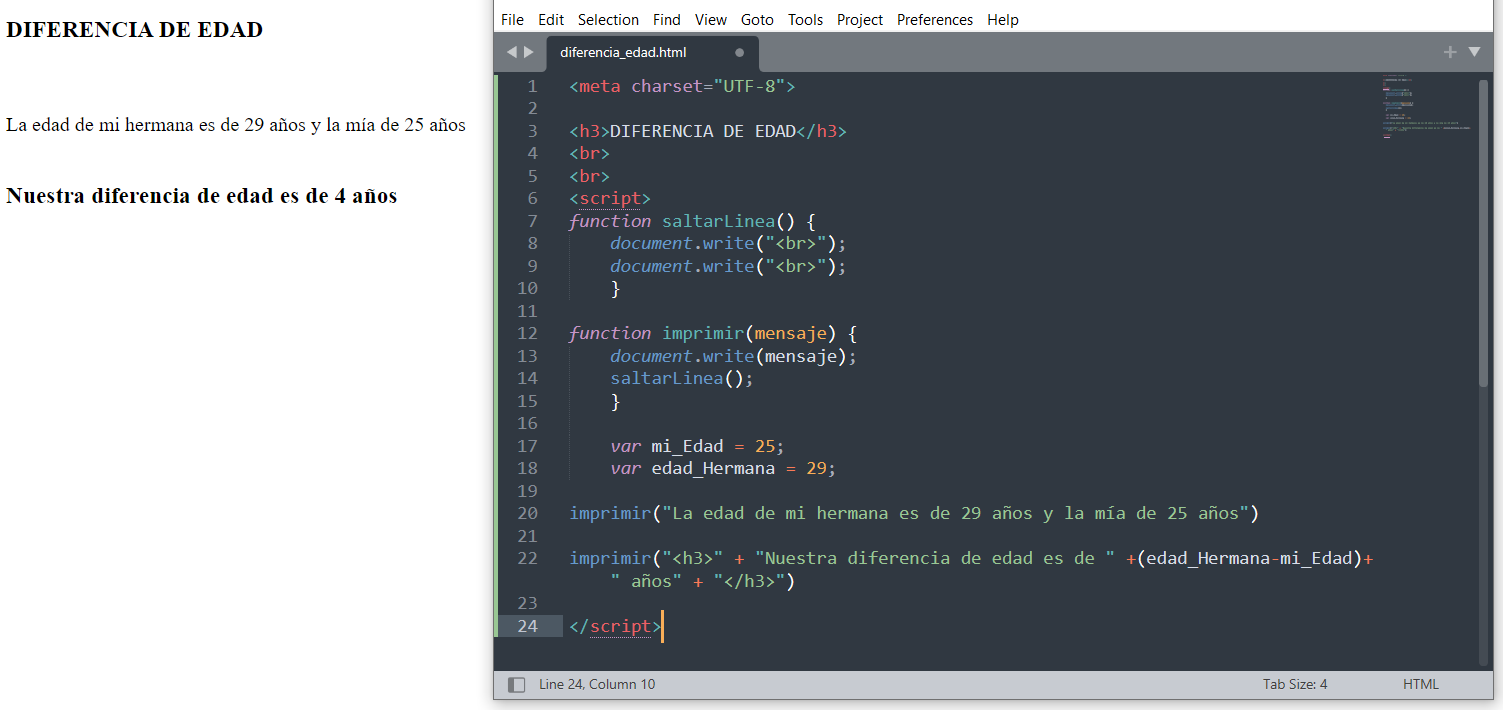Viewport: 1503px width, 710px height.
Task: Click the closing script tag on line 24
Action: tap(615, 626)
